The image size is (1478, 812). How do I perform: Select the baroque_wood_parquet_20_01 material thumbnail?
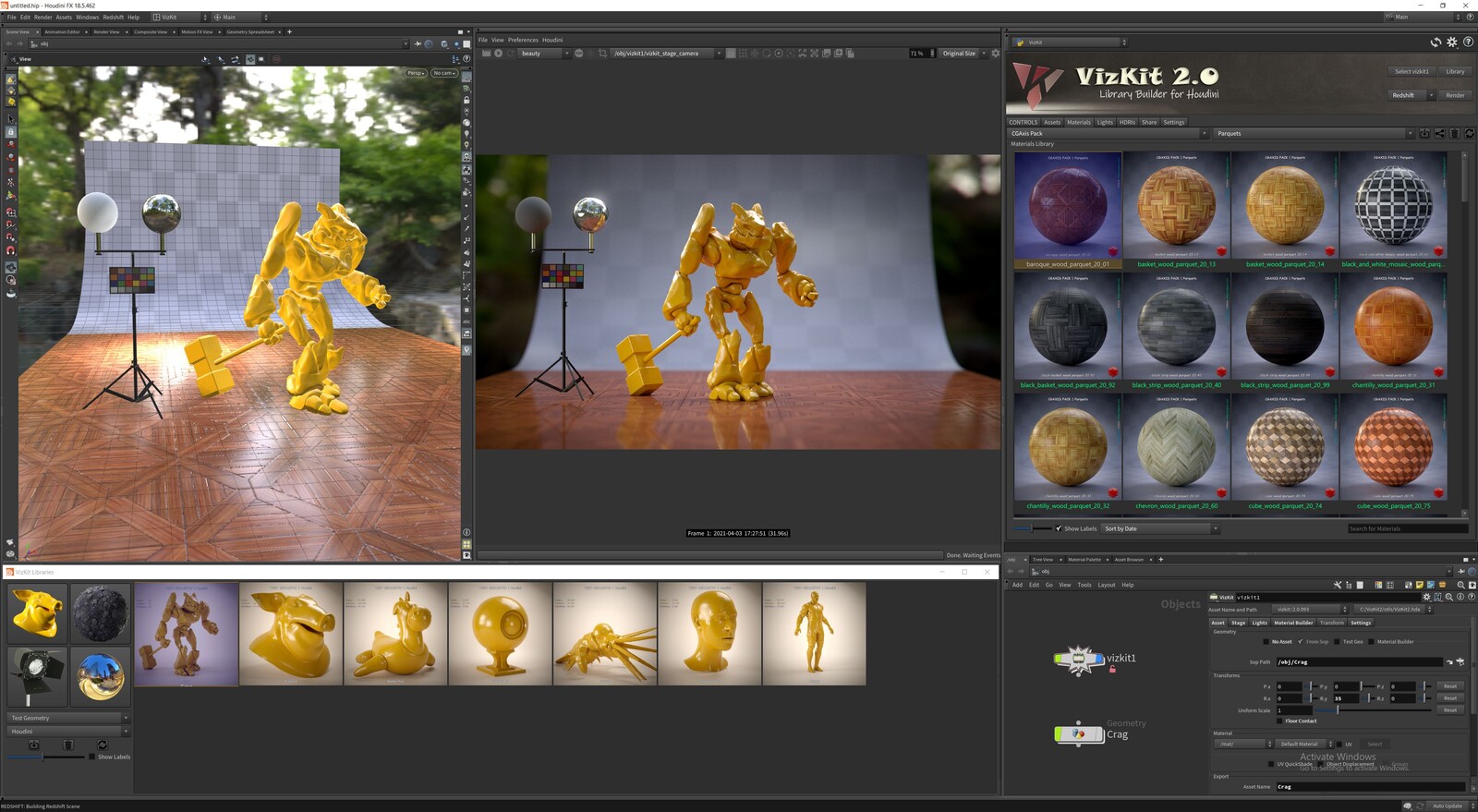[1068, 211]
